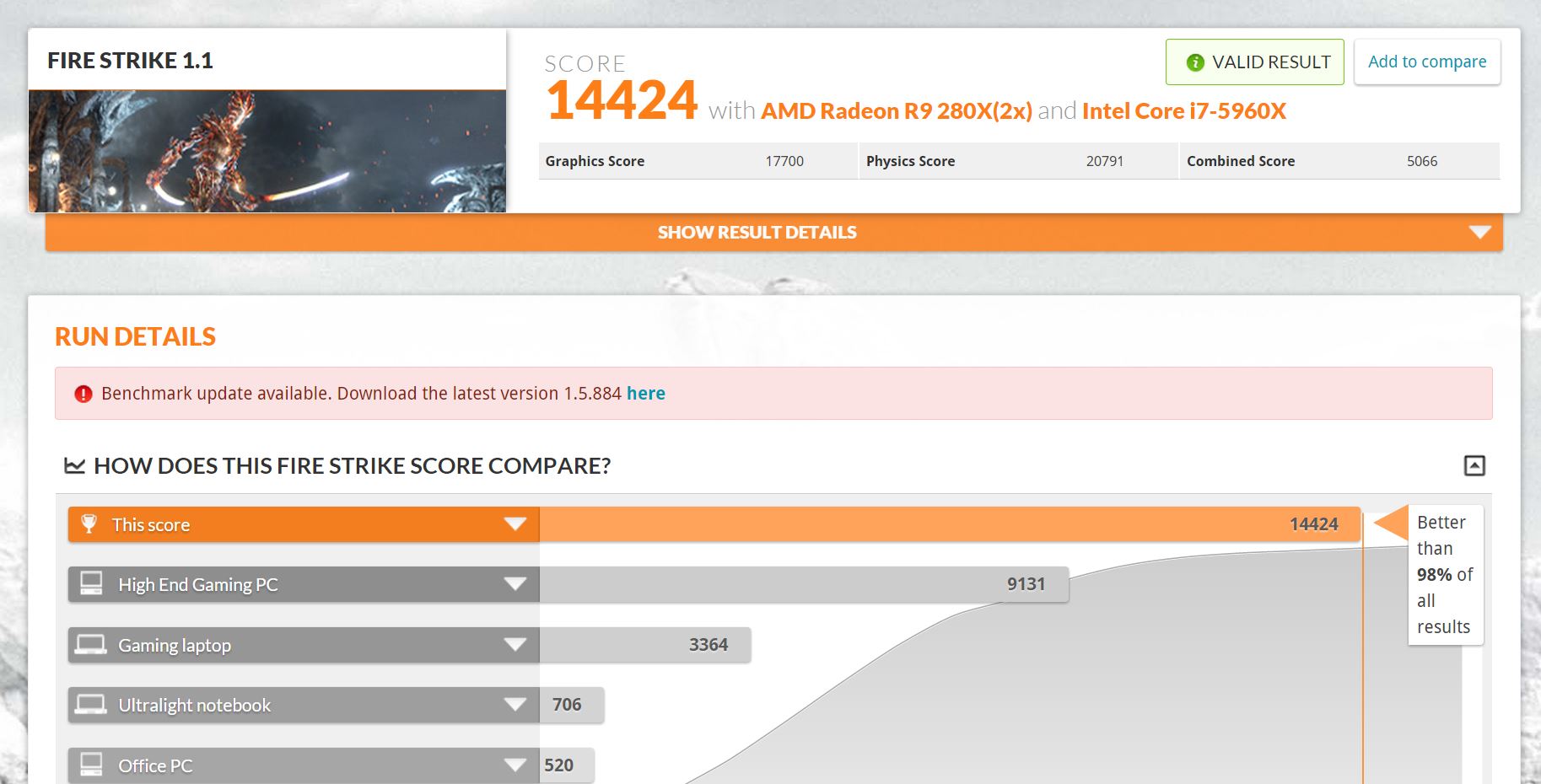The height and width of the screenshot is (784, 1541).
Task: Click the chart icon beside score compare heading
Action: (75, 465)
